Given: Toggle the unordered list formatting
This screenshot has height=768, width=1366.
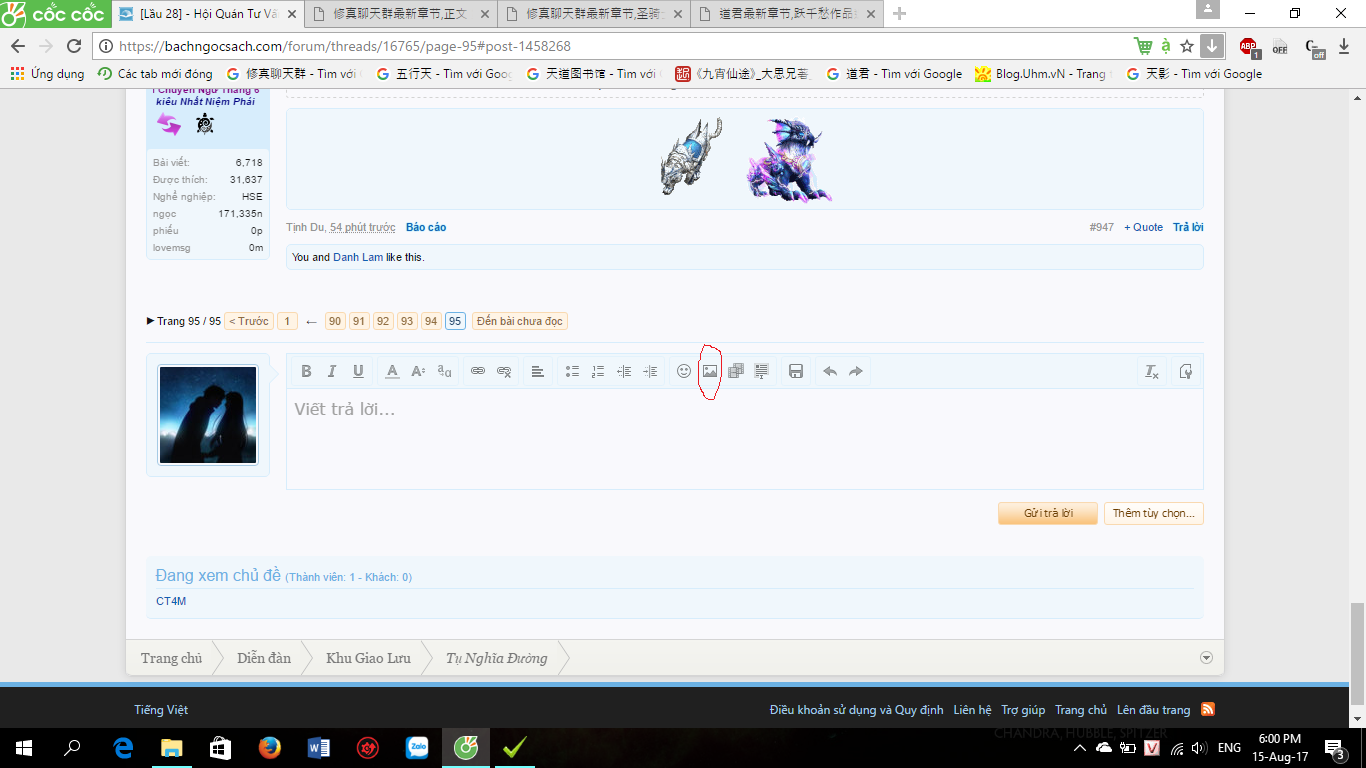Looking at the screenshot, I should [x=572, y=371].
